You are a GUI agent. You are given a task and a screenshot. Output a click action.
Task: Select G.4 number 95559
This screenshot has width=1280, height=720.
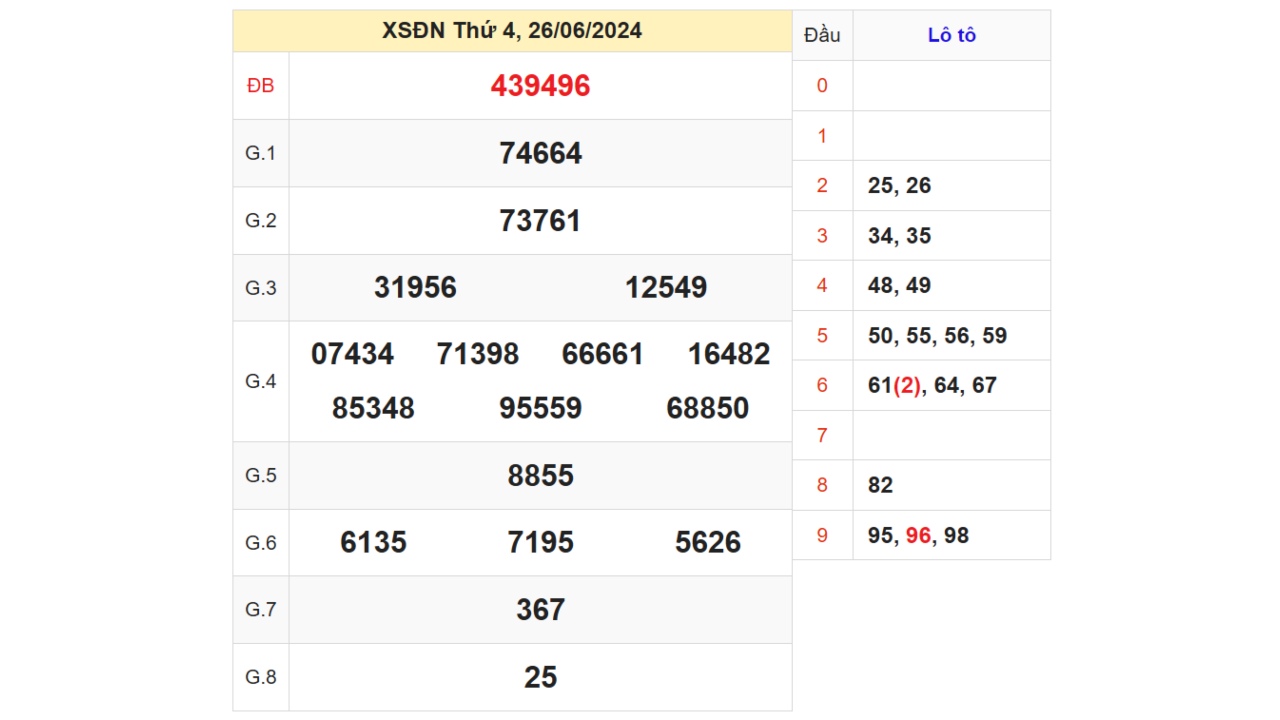[x=540, y=408]
